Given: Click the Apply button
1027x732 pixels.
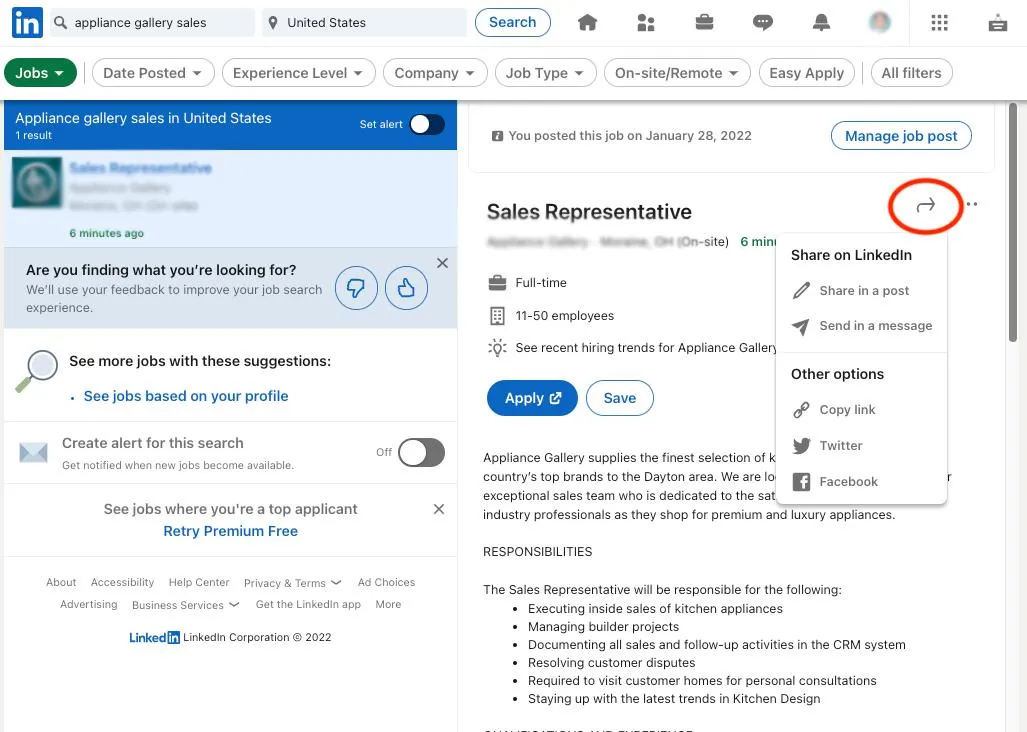Looking at the screenshot, I should click(x=532, y=398).
